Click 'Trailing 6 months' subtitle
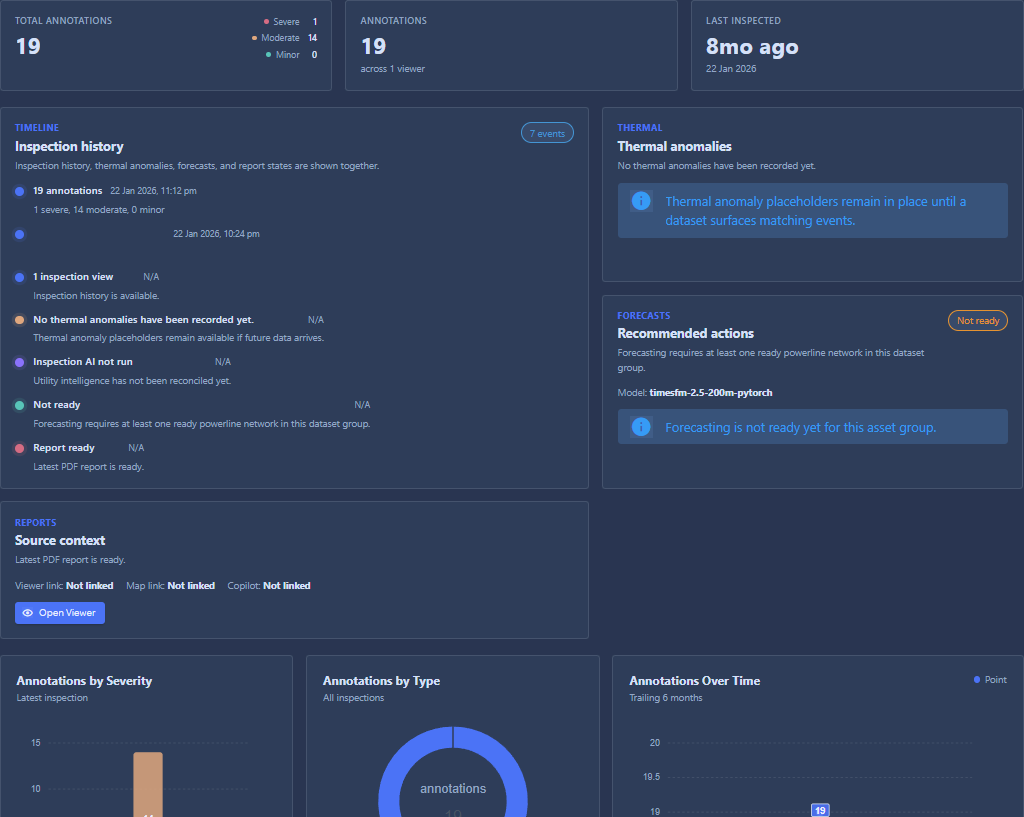 click(x=666, y=697)
